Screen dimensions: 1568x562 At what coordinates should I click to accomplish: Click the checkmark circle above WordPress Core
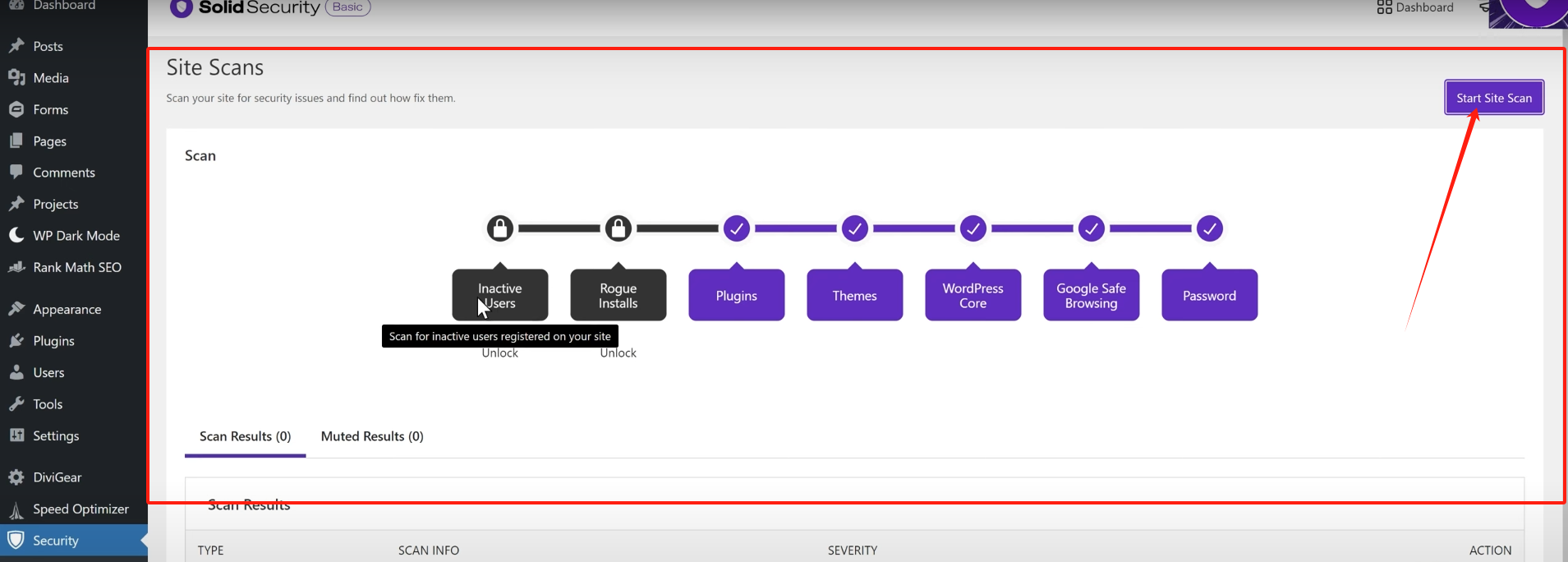click(x=973, y=228)
